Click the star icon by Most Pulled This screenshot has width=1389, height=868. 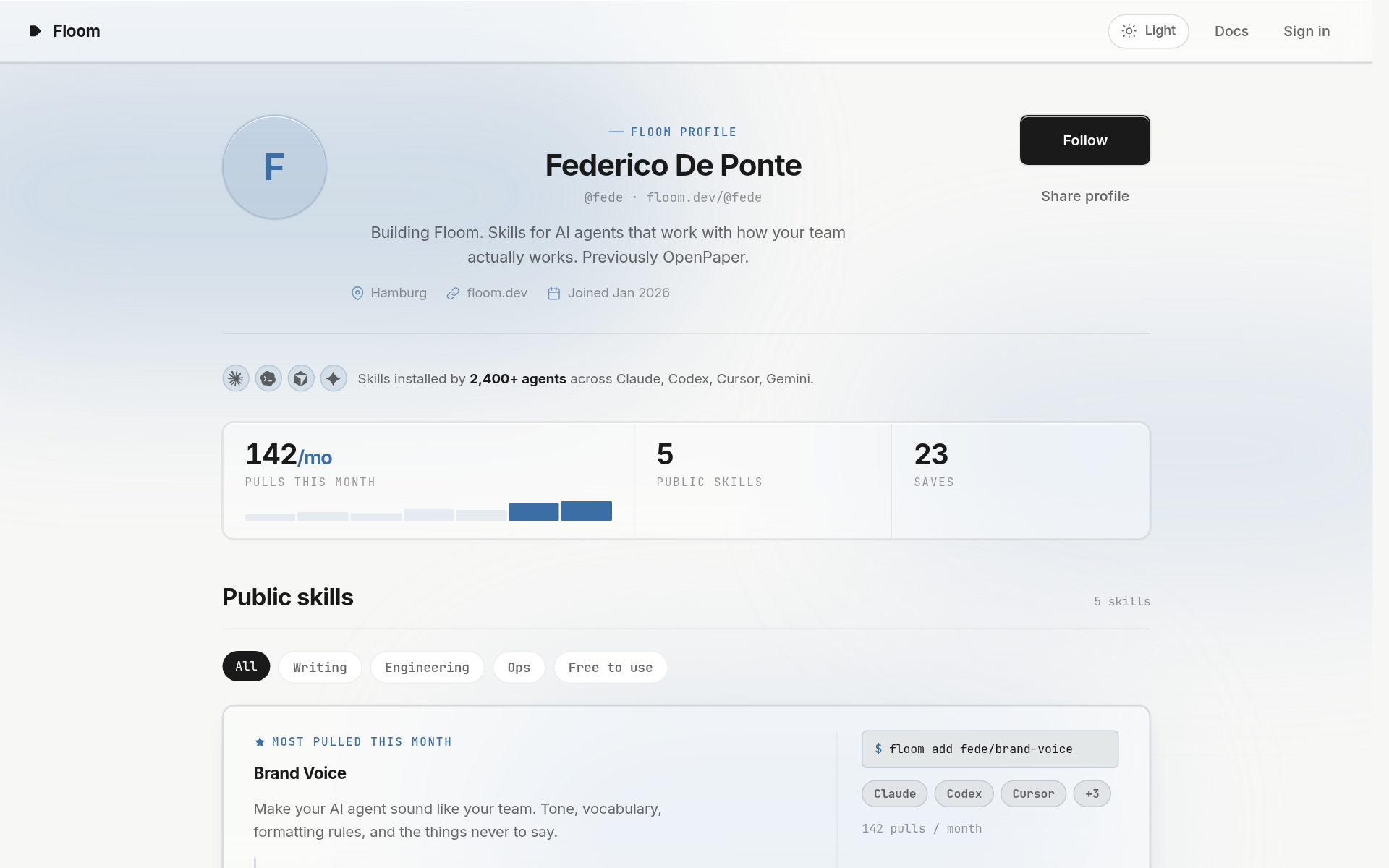pos(260,741)
